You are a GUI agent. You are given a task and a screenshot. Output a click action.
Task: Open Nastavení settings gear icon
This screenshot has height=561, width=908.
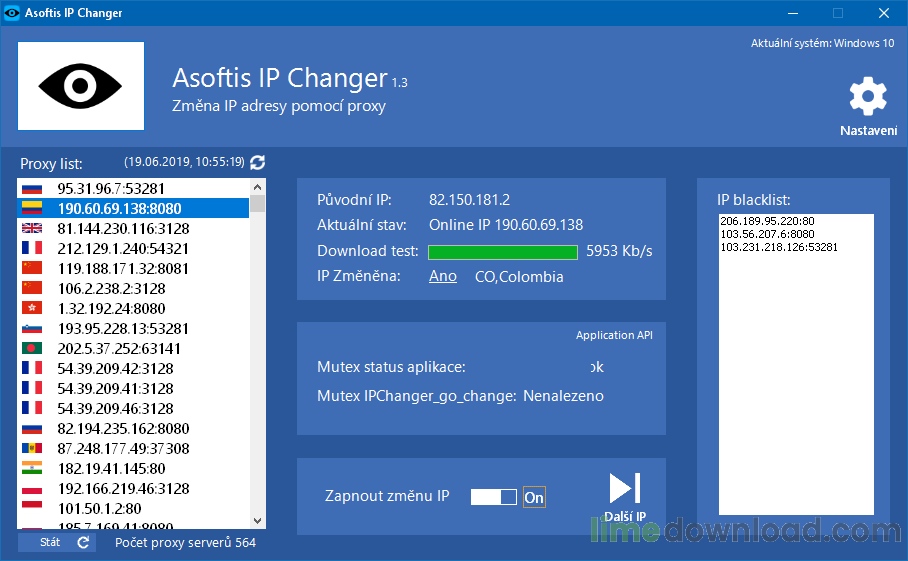pyautogui.click(x=867, y=98)
